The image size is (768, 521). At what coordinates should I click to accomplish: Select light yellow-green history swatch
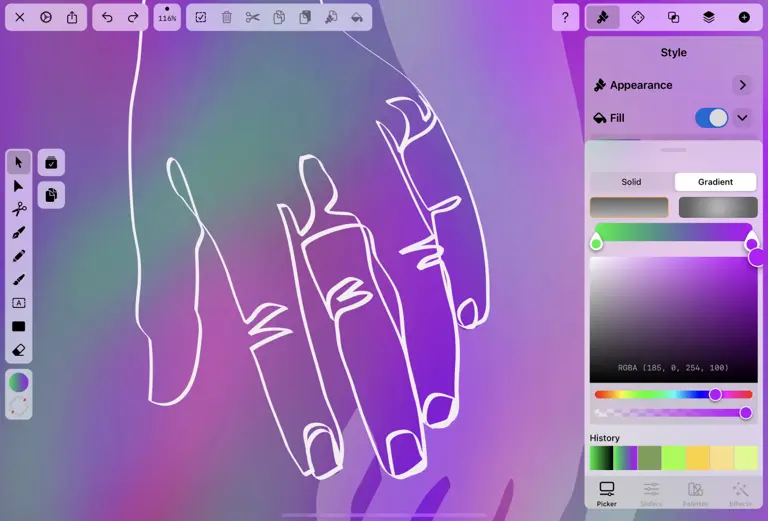point(745,458)
